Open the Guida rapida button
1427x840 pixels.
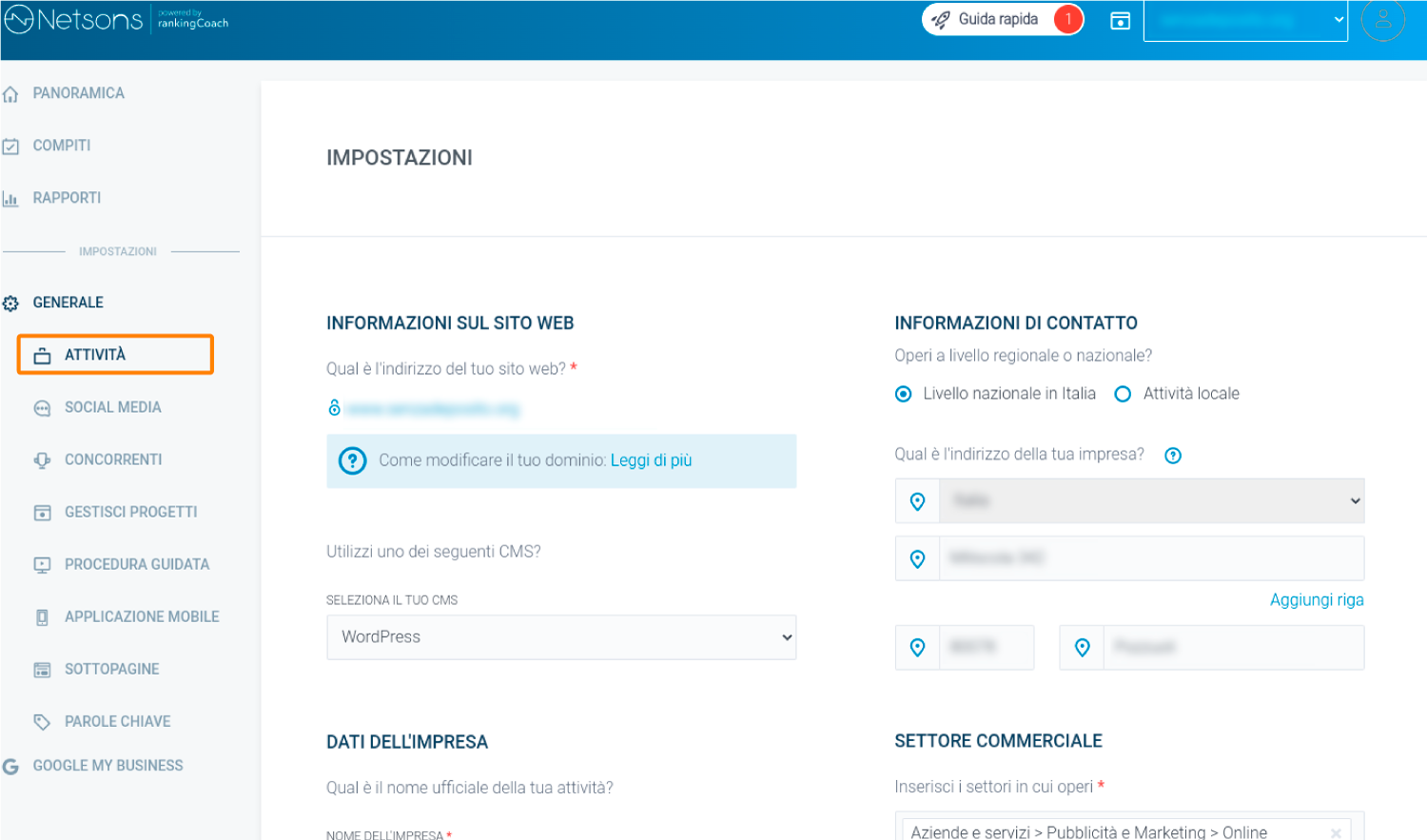pos(1001,20)
